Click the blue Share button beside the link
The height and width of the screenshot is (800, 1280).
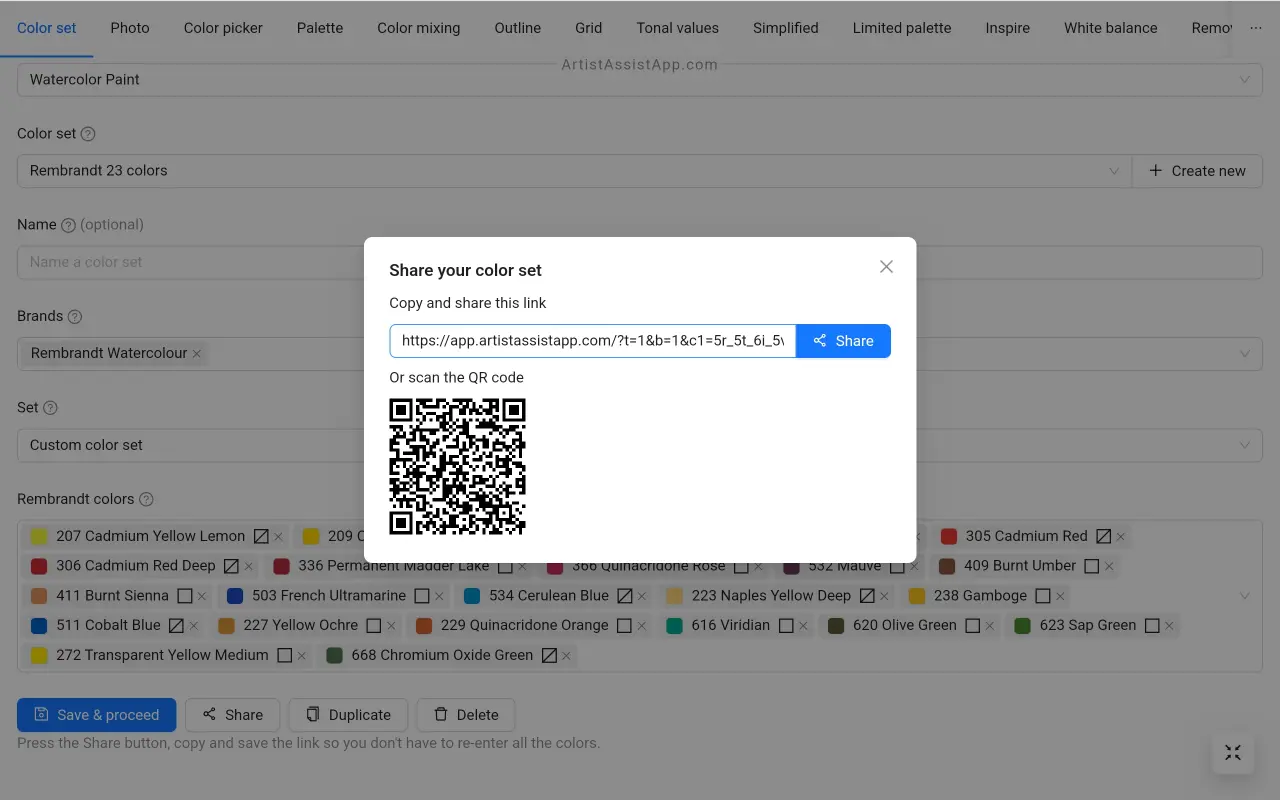click(843, 341)
